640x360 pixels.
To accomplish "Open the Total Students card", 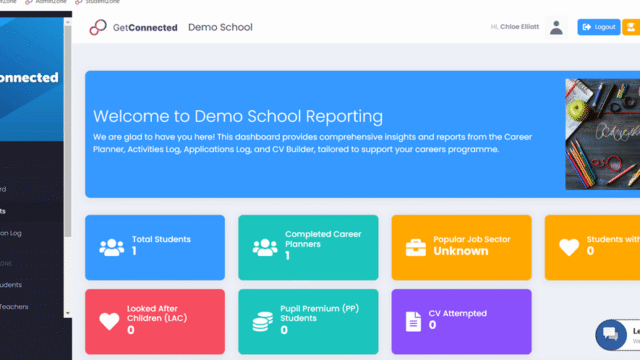I will coord(155,247).
